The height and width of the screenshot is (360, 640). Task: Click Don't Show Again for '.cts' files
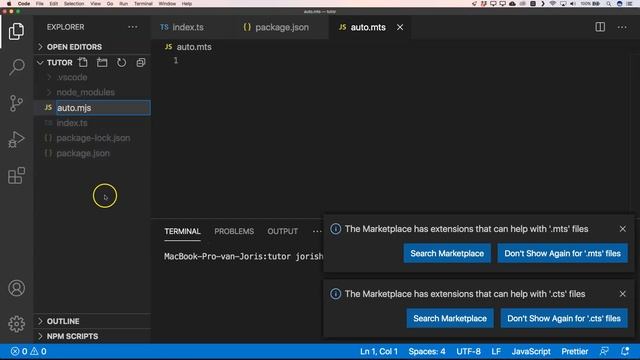tap(564, 318)
